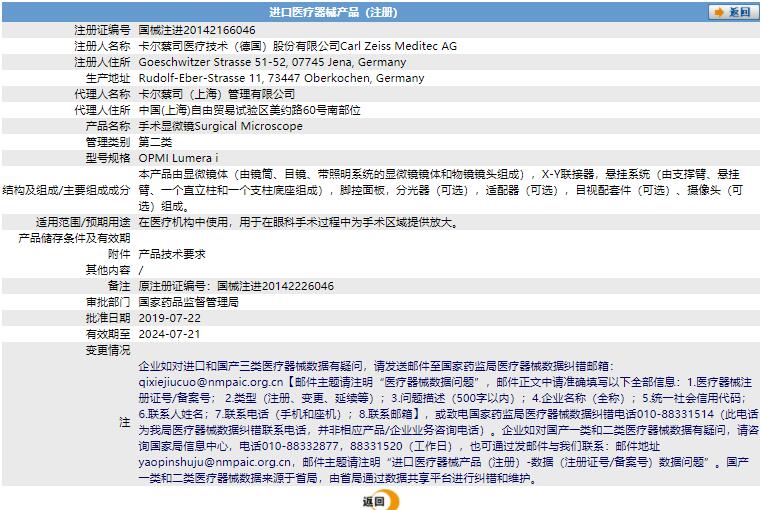Click the 批准日期 label

point(108,318)
